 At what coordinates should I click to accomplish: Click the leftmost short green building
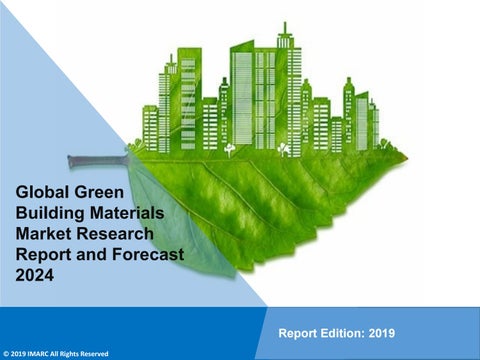pyautogui.click(x=150, y=128)
